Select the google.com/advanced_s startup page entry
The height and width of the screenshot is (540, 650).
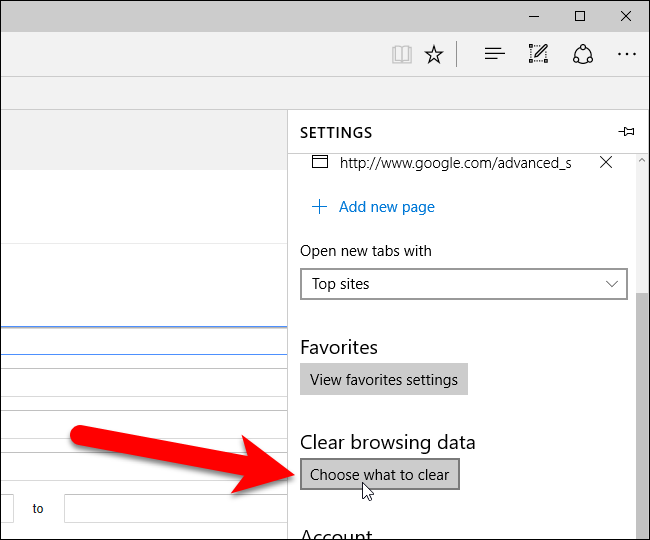click(x=455, y=162)
